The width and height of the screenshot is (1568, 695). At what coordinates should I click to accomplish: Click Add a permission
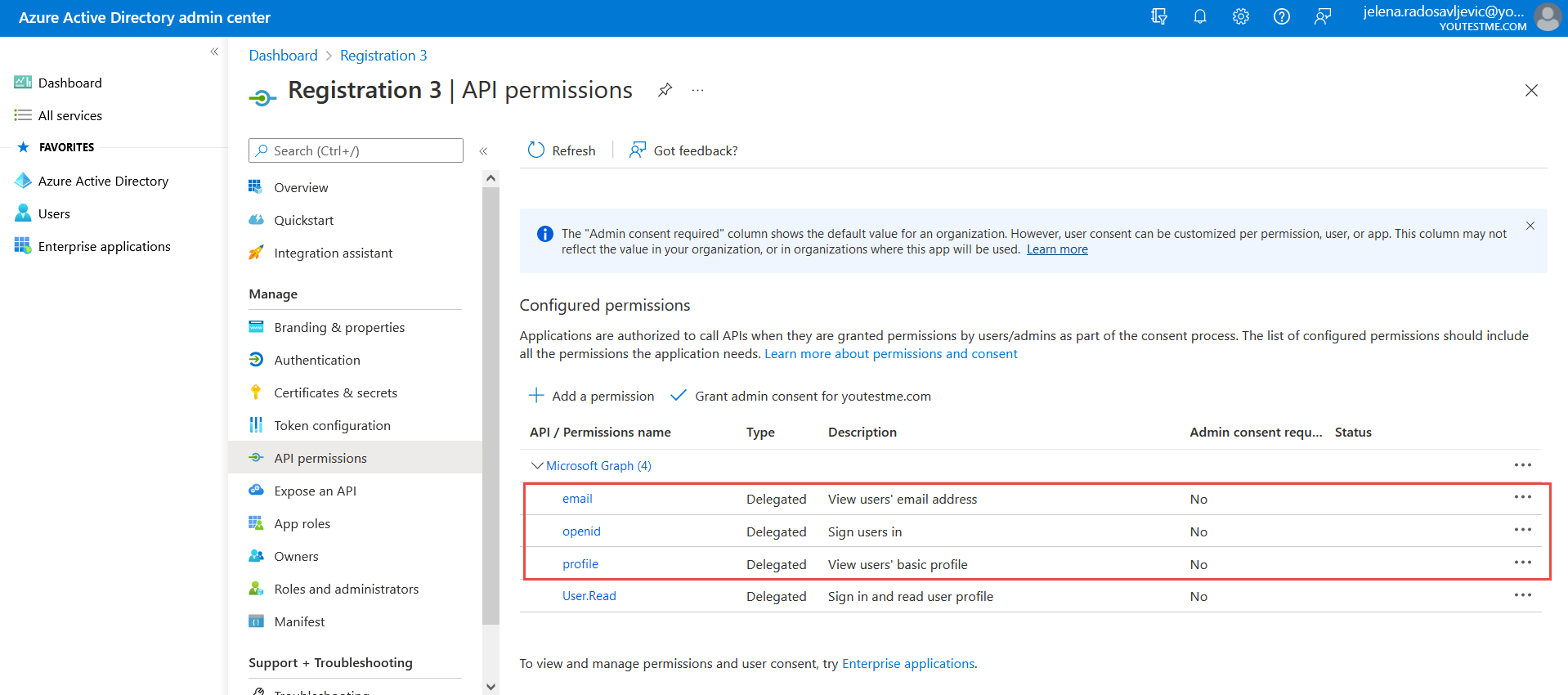click(x=591, y=396)
